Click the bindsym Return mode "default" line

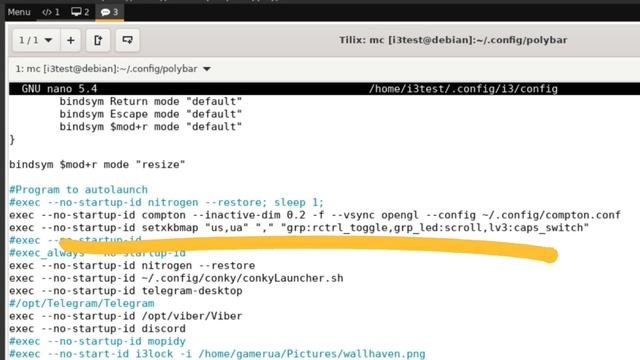151,101
